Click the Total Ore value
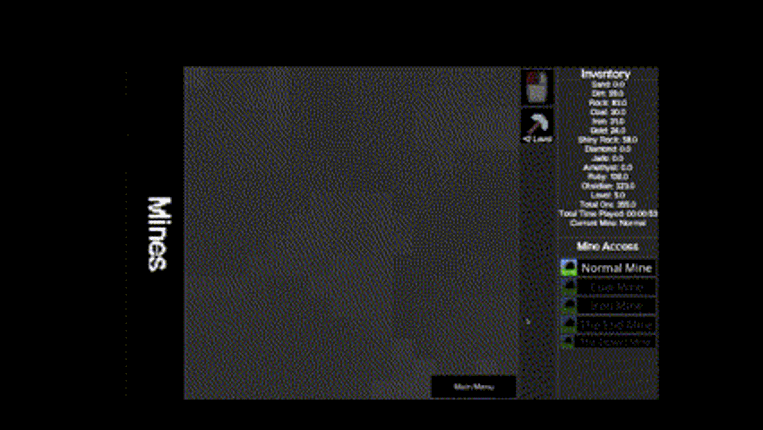The image size is (763, 430). [x=608, y=204]
